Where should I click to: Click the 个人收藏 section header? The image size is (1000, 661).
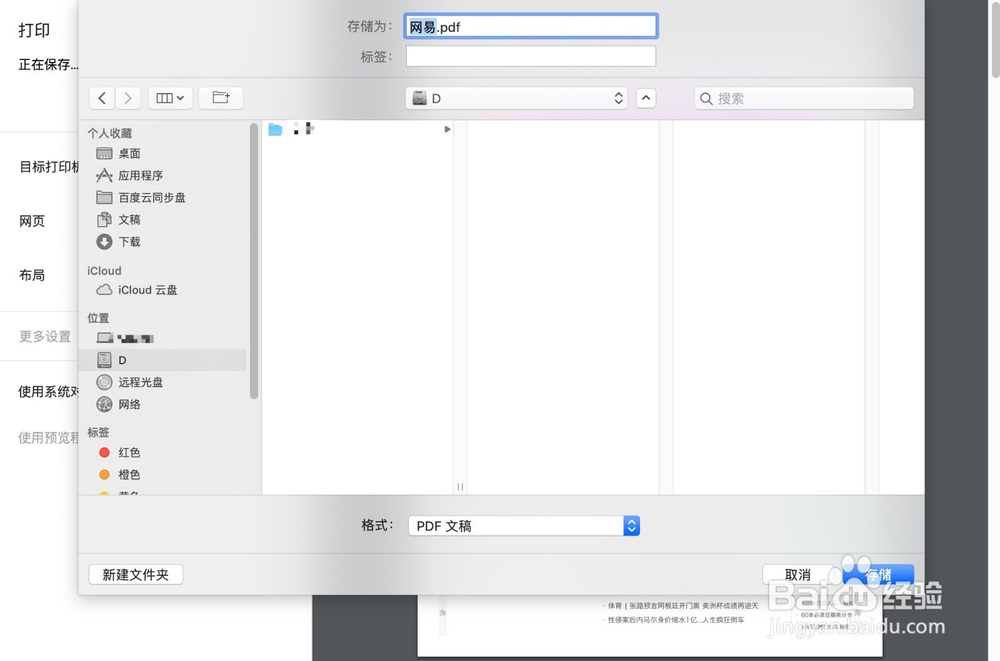point(110,133)
